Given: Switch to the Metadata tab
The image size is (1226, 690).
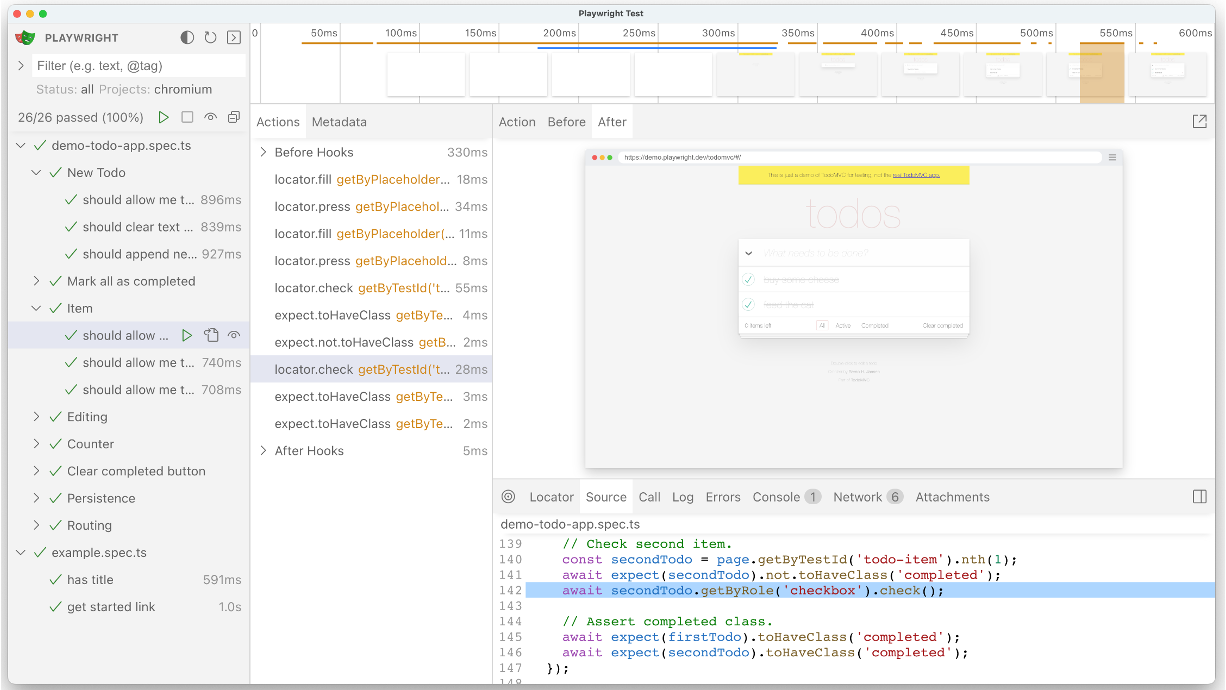Looking at the screenshot, I should pos(339,122).
